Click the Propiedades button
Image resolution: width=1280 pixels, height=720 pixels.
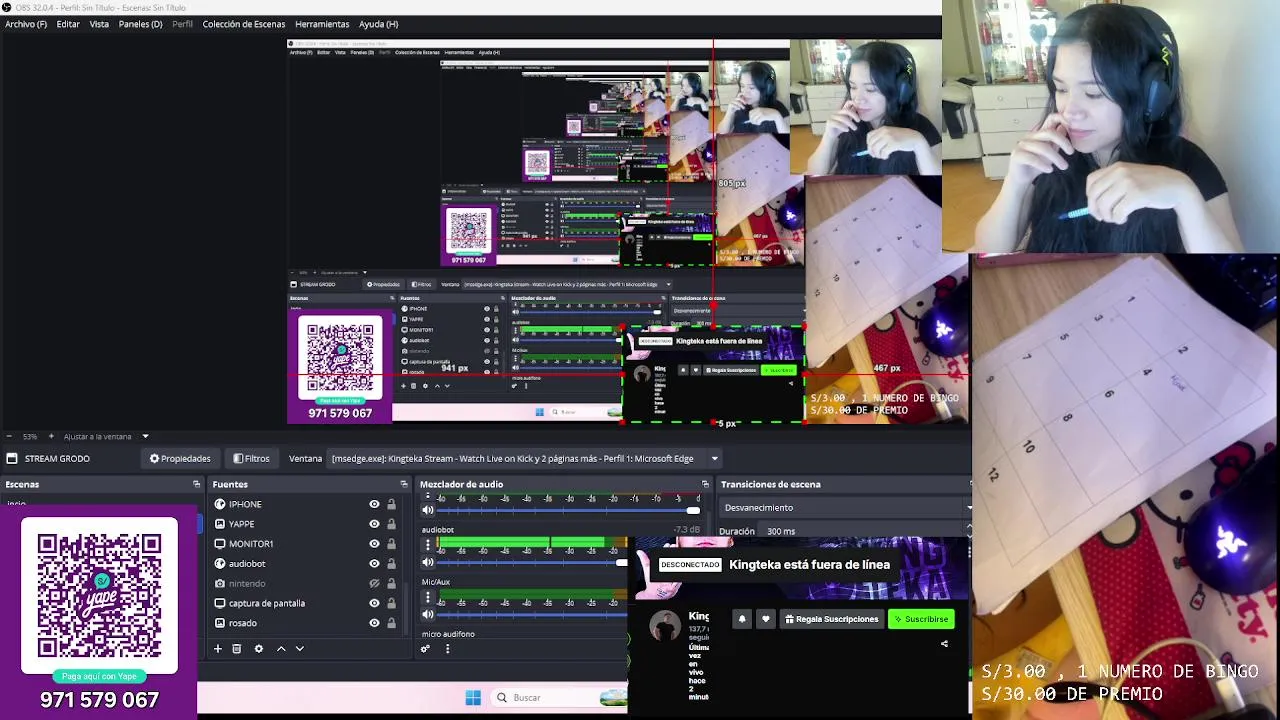point(180,458)
